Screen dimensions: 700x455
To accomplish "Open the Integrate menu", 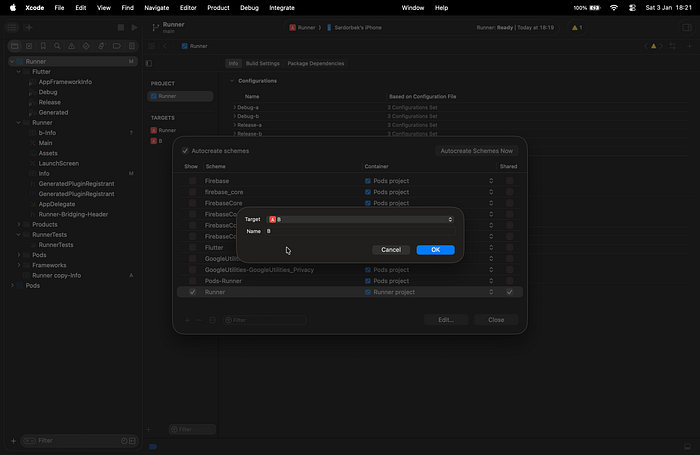I will 282,8.
